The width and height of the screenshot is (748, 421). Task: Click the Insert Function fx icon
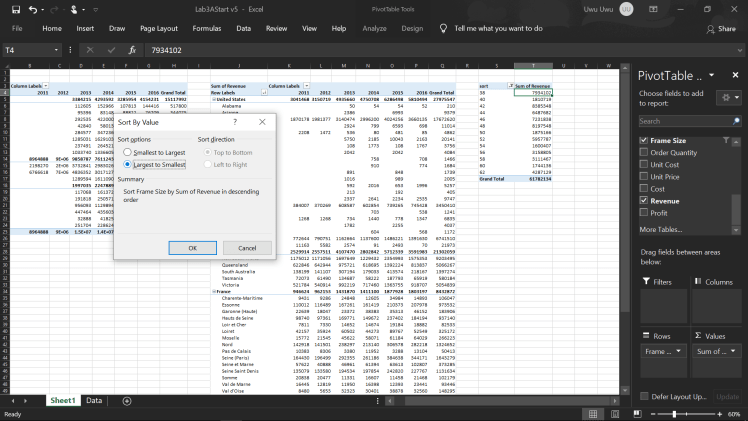[133, 49]
